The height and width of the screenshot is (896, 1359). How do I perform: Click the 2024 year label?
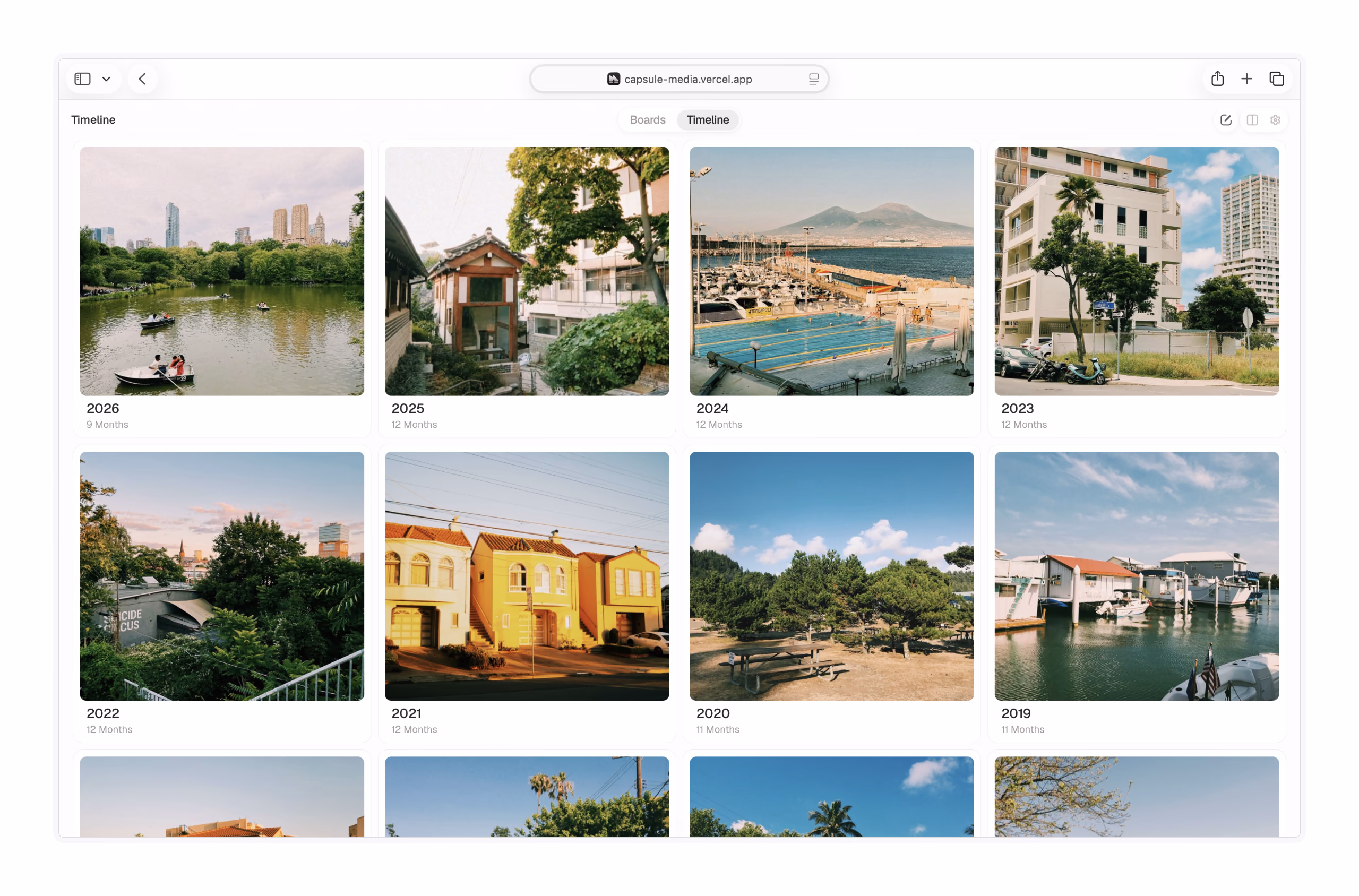712,408
